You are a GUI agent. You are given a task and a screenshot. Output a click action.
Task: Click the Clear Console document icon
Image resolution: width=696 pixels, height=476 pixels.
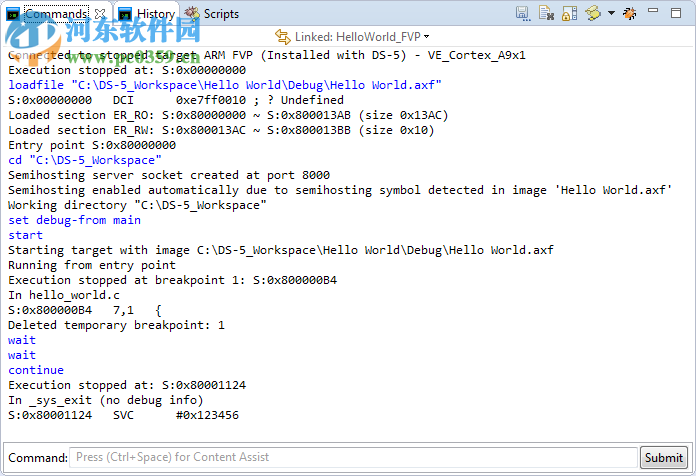pyautogui.click(x=546, y=13)
